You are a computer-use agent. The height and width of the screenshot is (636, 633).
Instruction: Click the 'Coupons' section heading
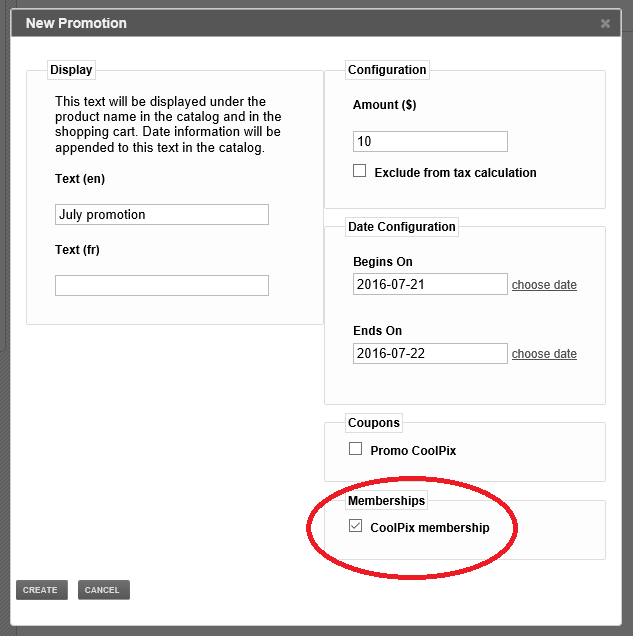[x=374, y=423]
